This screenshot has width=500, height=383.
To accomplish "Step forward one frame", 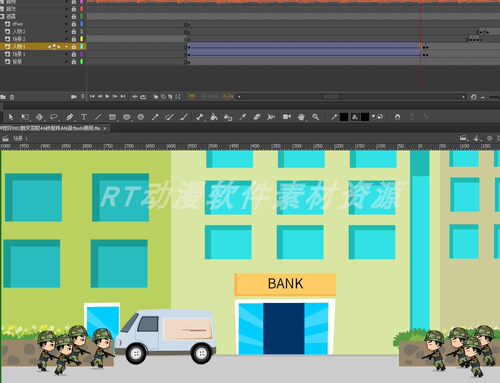I will 115,96.
